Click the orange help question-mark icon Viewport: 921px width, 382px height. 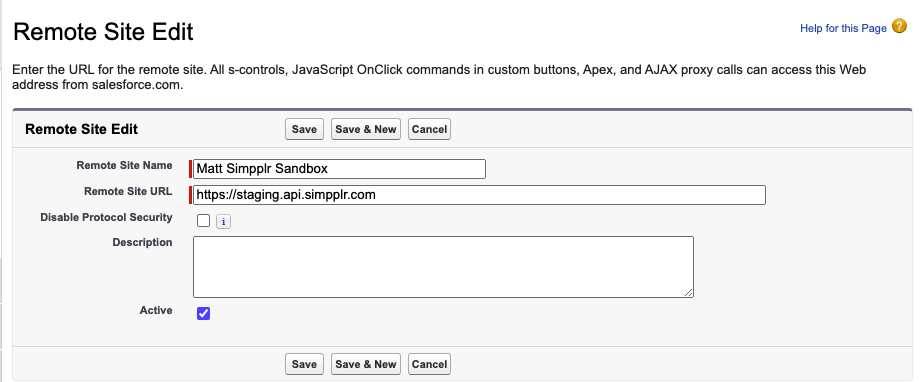click(899, 26)
